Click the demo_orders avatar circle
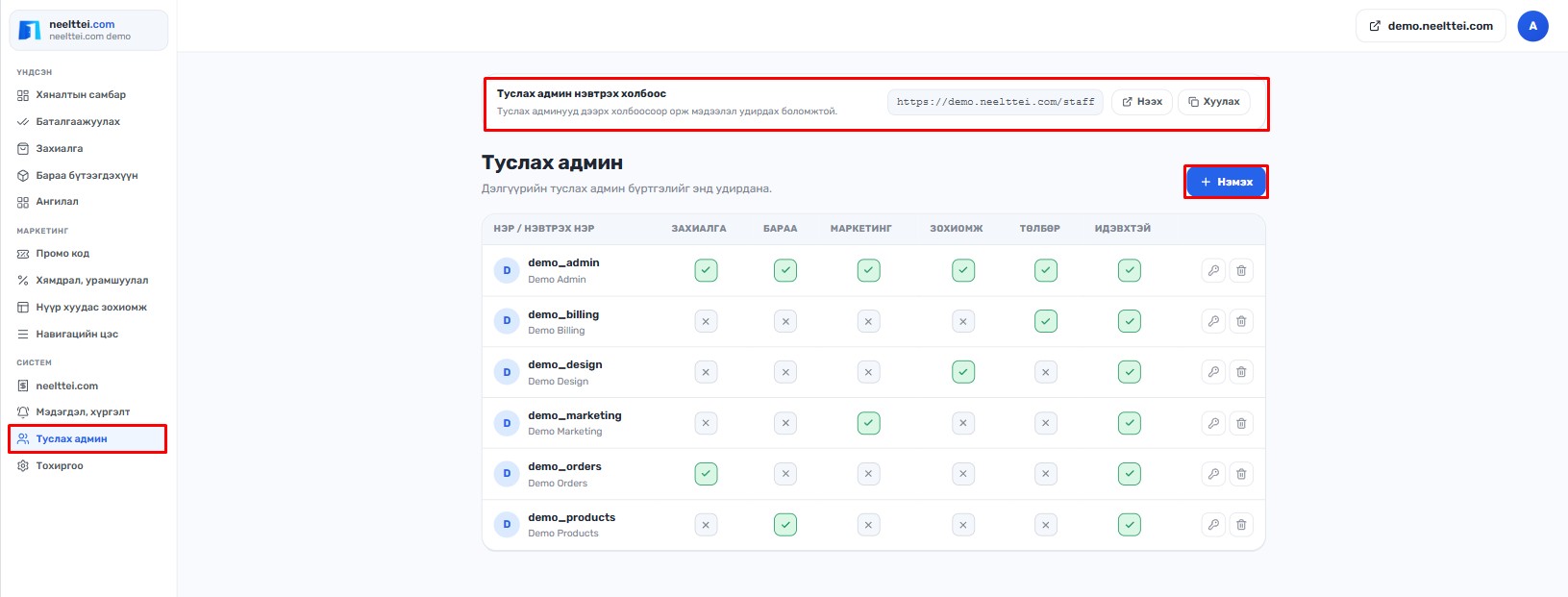 (x=507, y=474)
